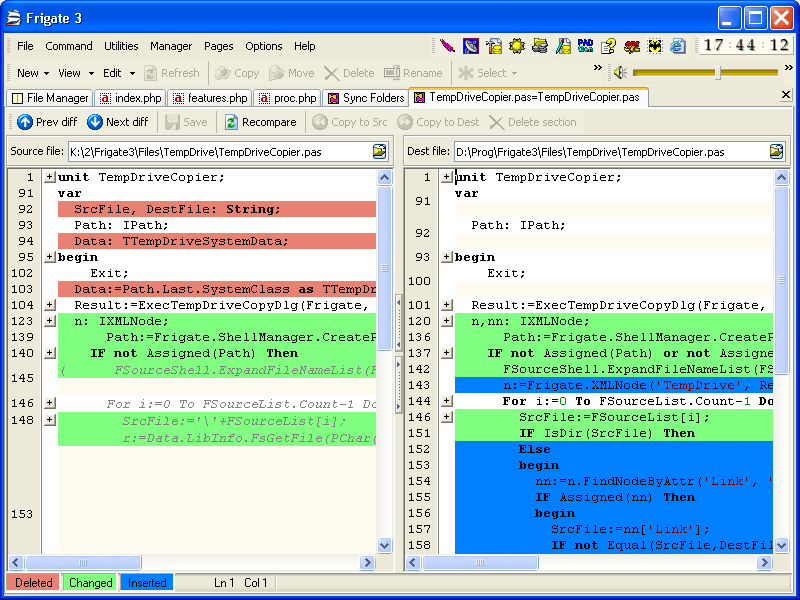800x600 pixels.
Task: Switch to the File Manager tab
Action: (50, 98)
